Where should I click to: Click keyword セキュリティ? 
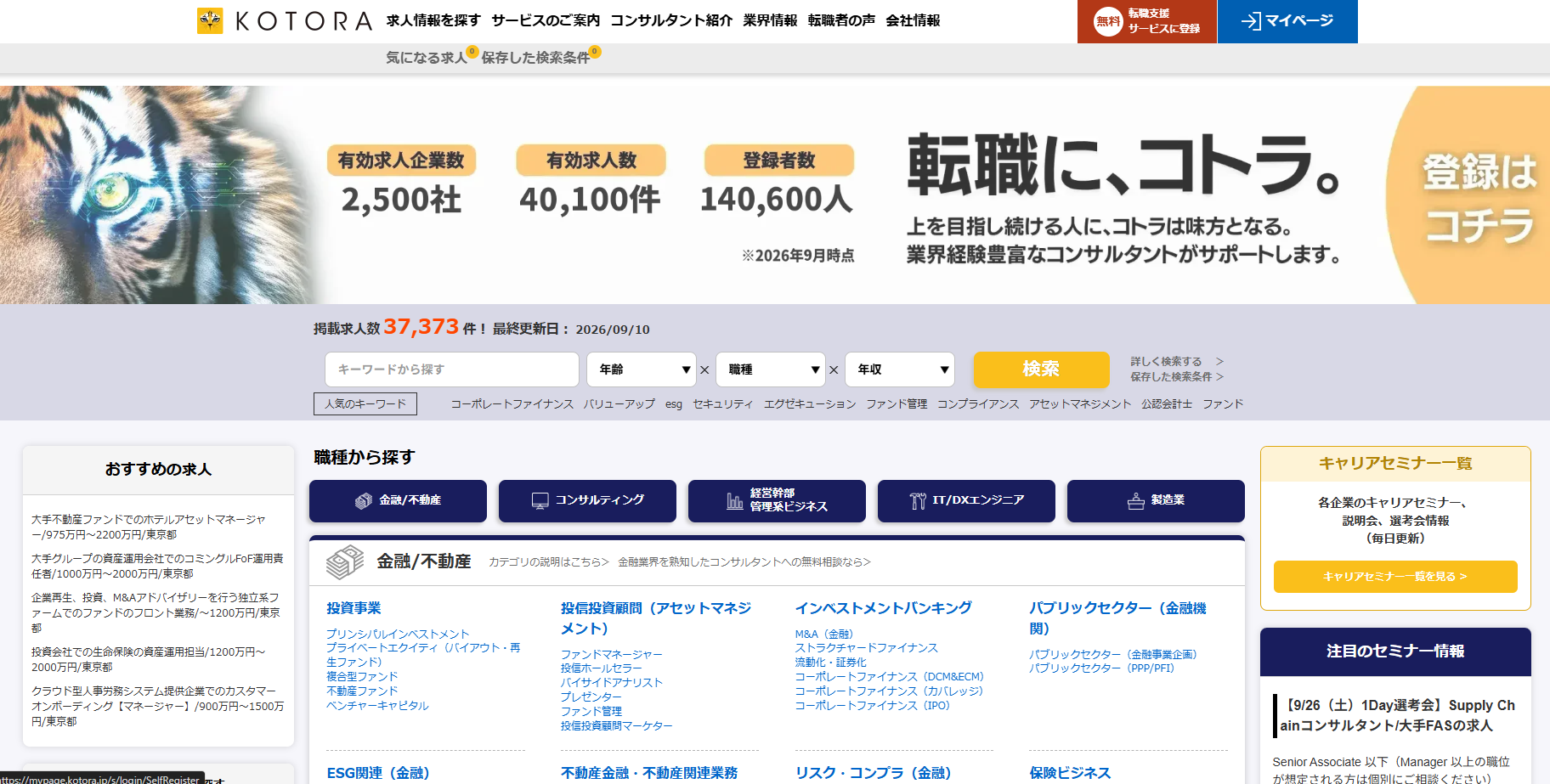[x=723, y=404]
